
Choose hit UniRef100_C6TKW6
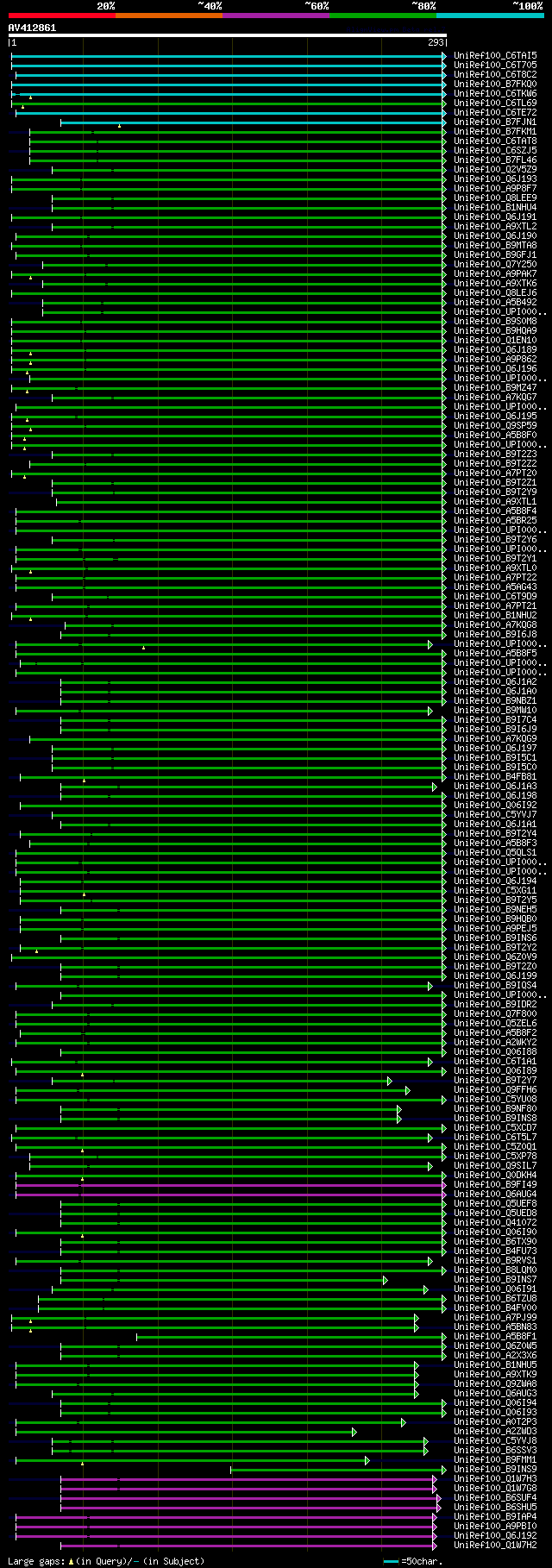coord(495,93)
